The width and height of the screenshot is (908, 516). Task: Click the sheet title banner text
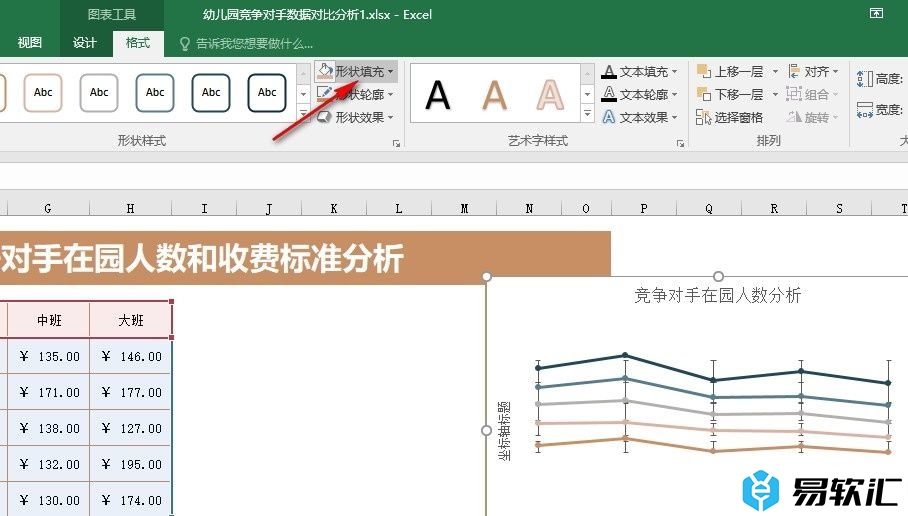202,258
